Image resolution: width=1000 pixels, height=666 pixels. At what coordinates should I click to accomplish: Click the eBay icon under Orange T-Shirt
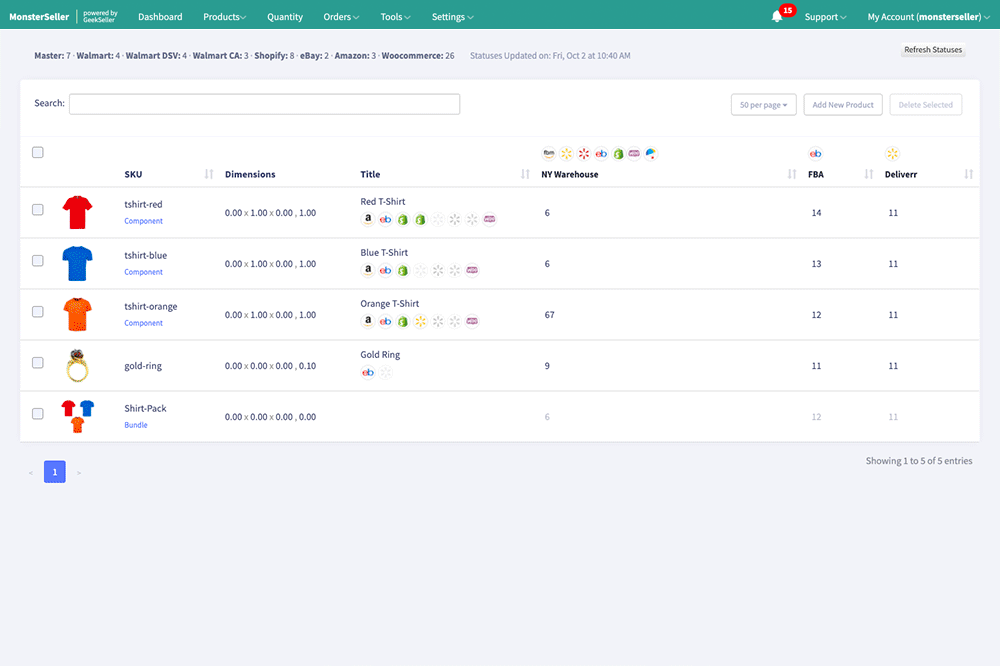click(385, 322)
